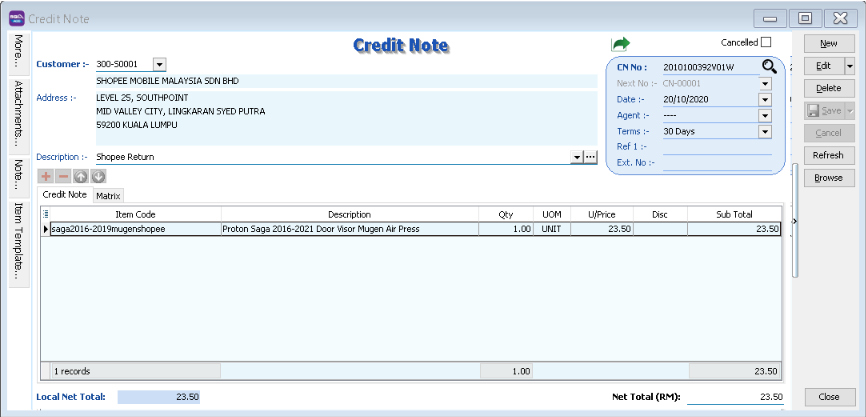Click the New button
This screenshot has width=866, height=417.
tap(828, 44)
